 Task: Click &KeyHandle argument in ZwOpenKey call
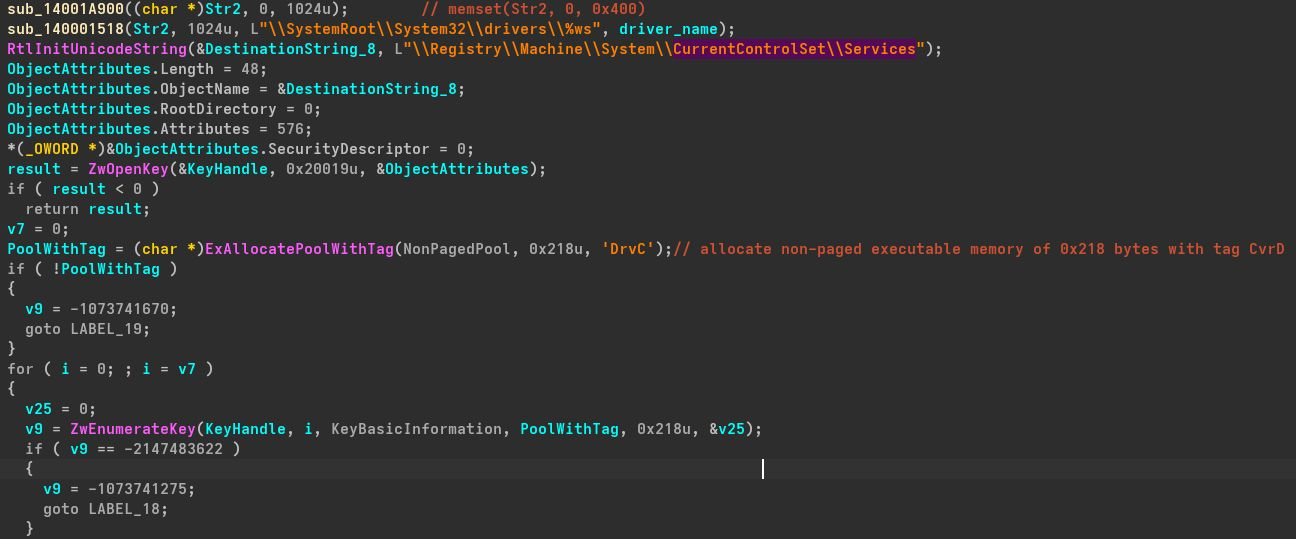coord(222,169)
